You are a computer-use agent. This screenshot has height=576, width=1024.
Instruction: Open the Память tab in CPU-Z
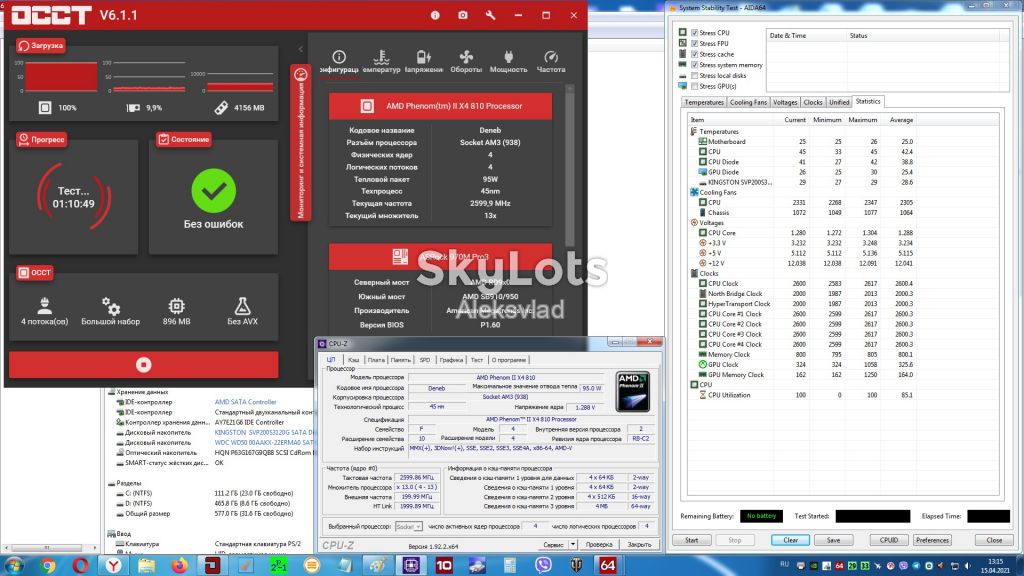coord(400,360)
